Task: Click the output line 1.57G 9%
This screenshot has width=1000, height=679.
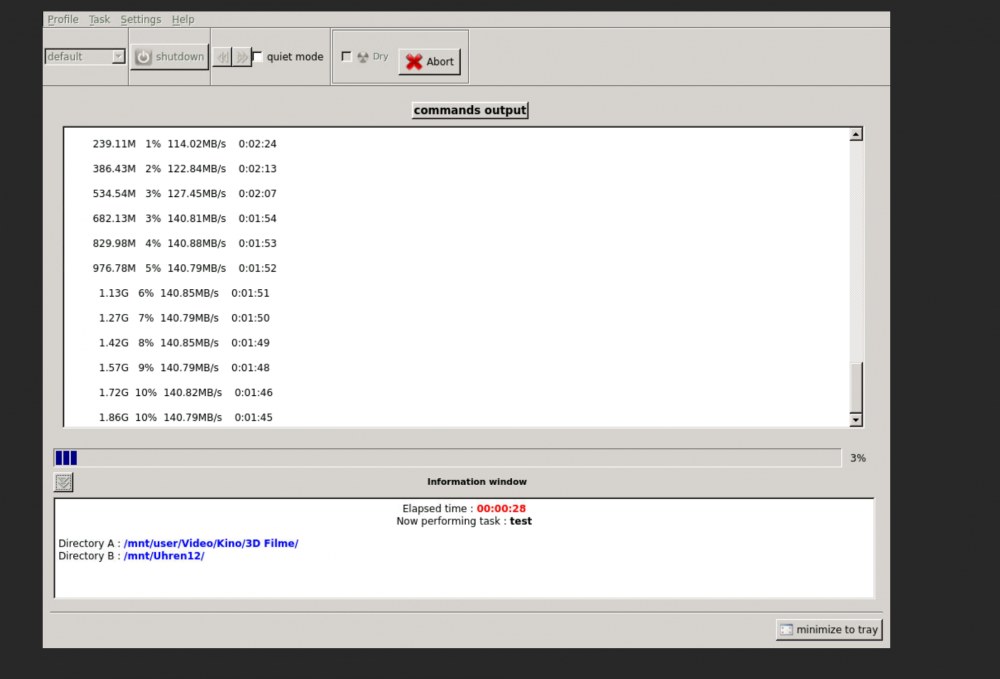Action: click(x=184, y=368)
